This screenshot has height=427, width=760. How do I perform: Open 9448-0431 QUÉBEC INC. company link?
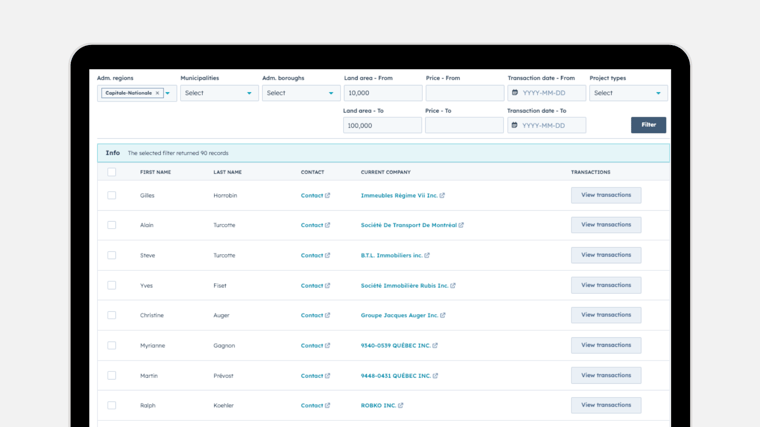[396, 376]
